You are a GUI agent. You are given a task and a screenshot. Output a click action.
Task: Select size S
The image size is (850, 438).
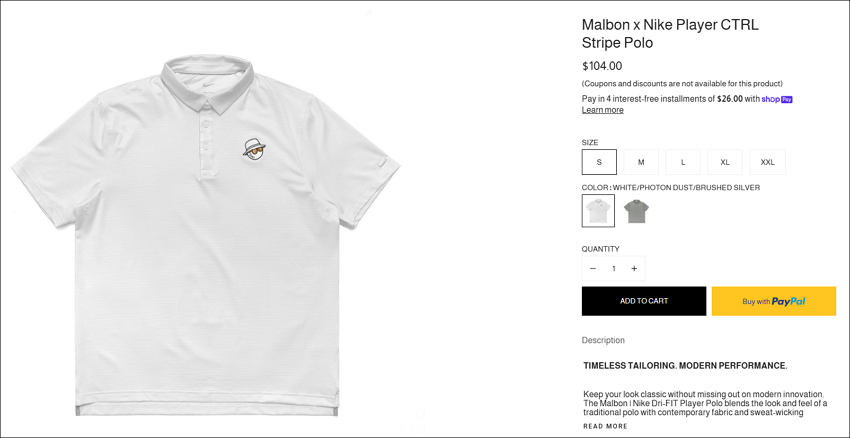click(x=599, y=162)
